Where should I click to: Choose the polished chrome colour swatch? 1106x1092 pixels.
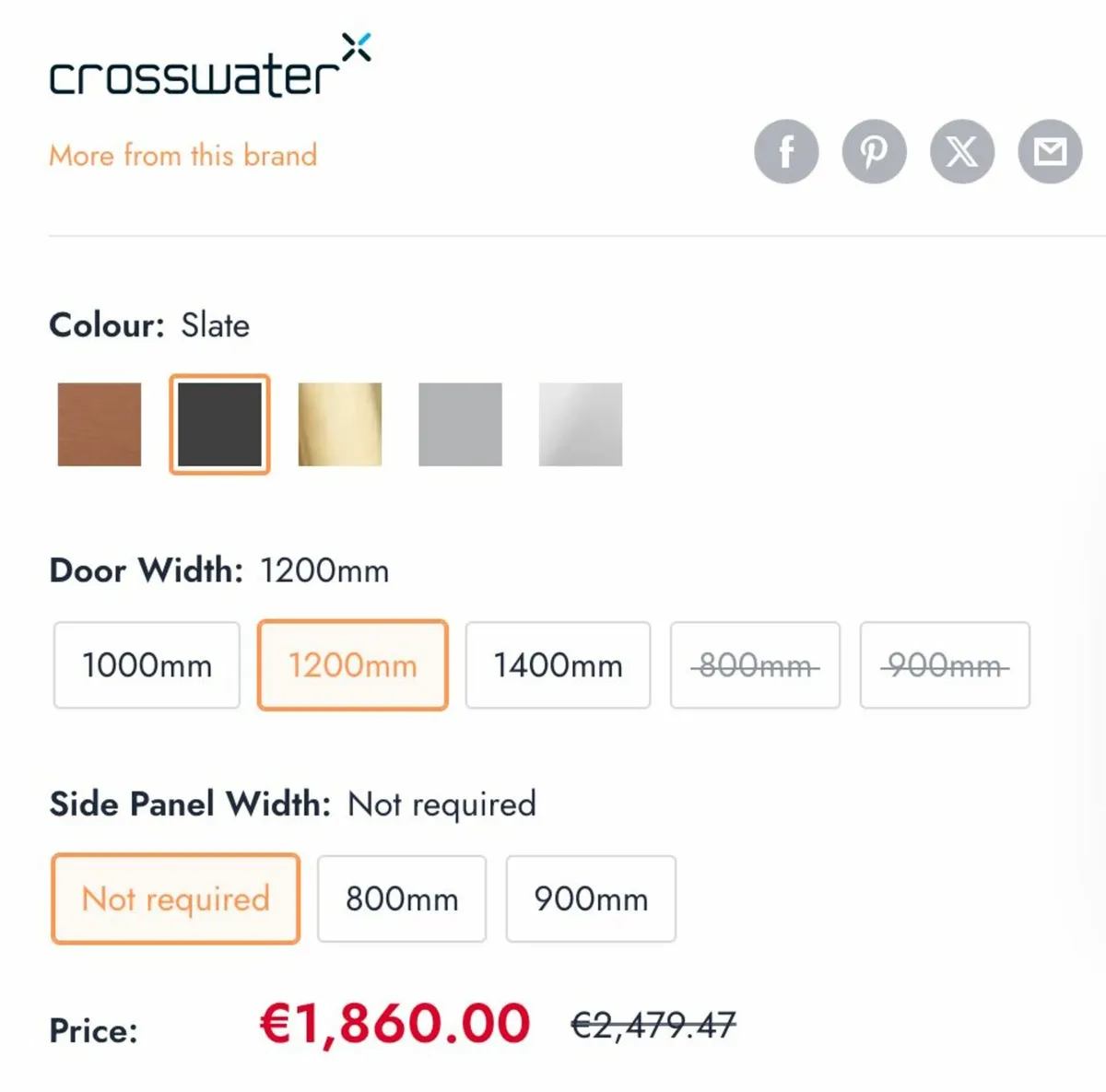[581, 424]
